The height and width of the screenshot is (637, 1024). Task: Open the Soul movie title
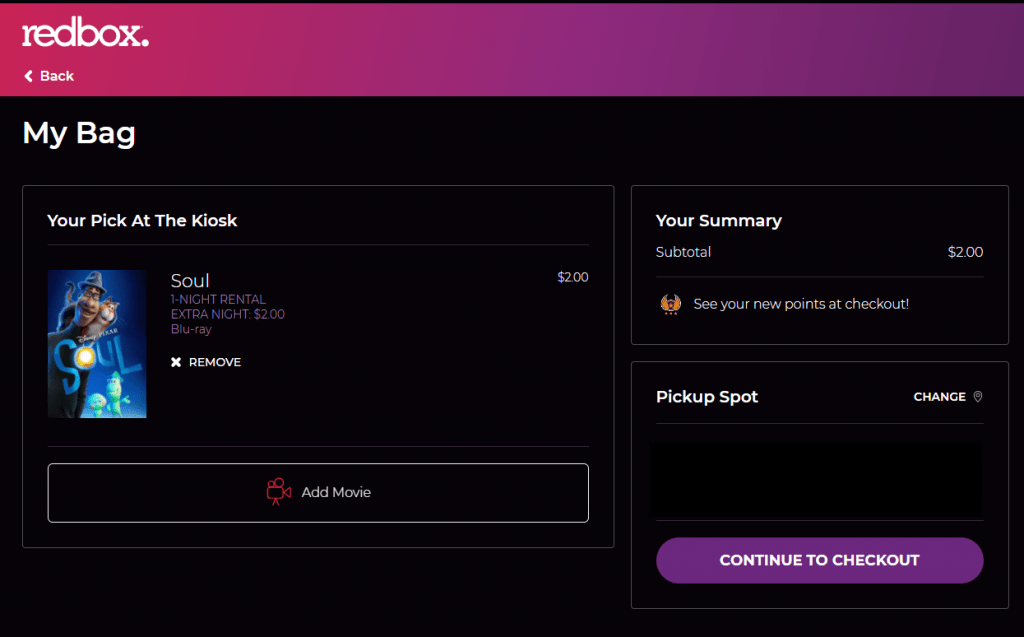tap(190, 280)
